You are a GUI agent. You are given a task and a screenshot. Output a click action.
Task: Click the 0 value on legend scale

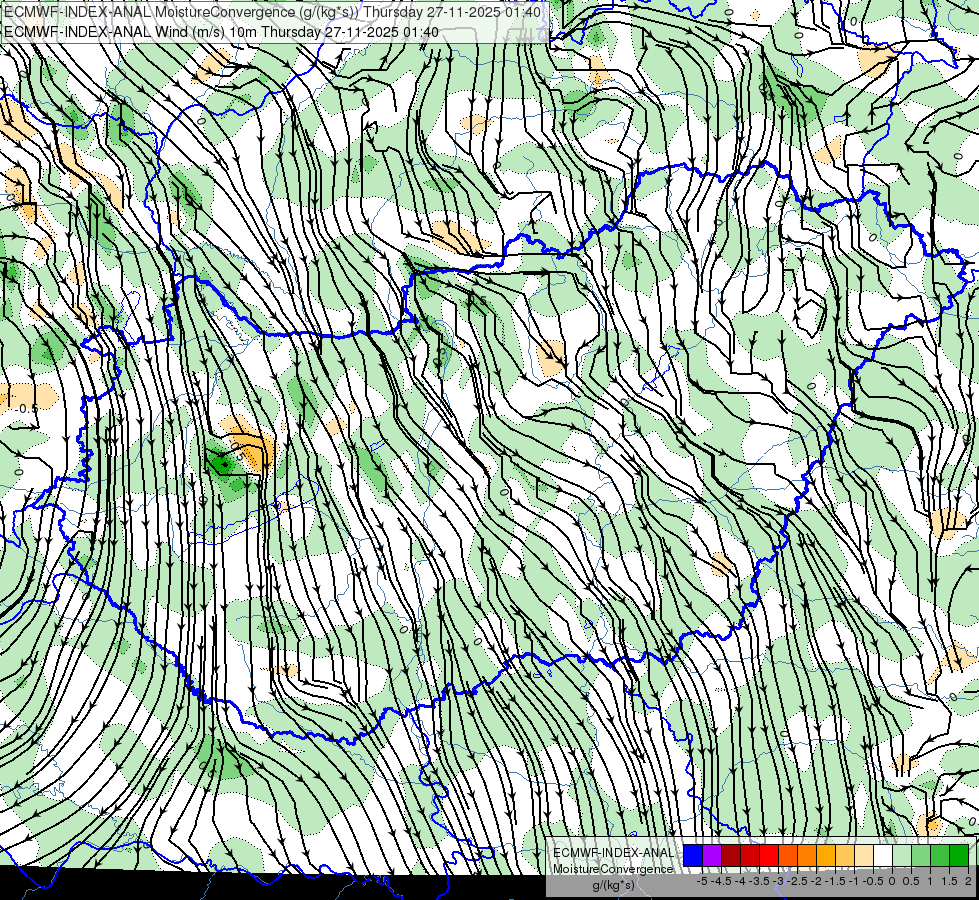click(892, 881)
